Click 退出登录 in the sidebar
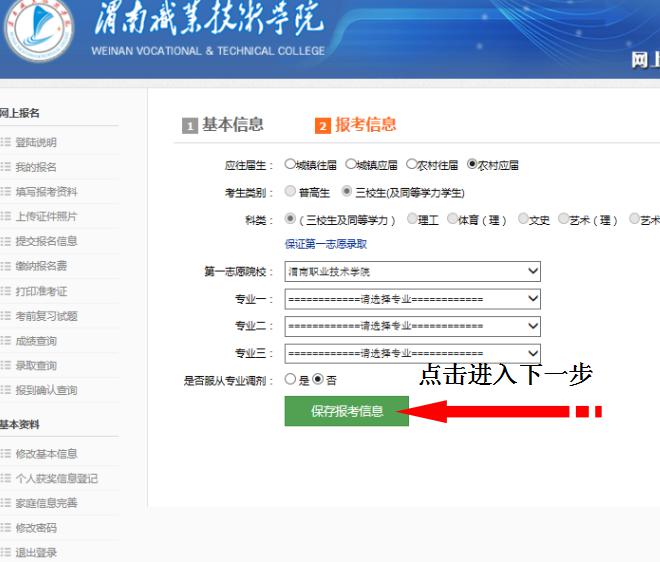This screenshot has width=660, height=562. (36, 553)
